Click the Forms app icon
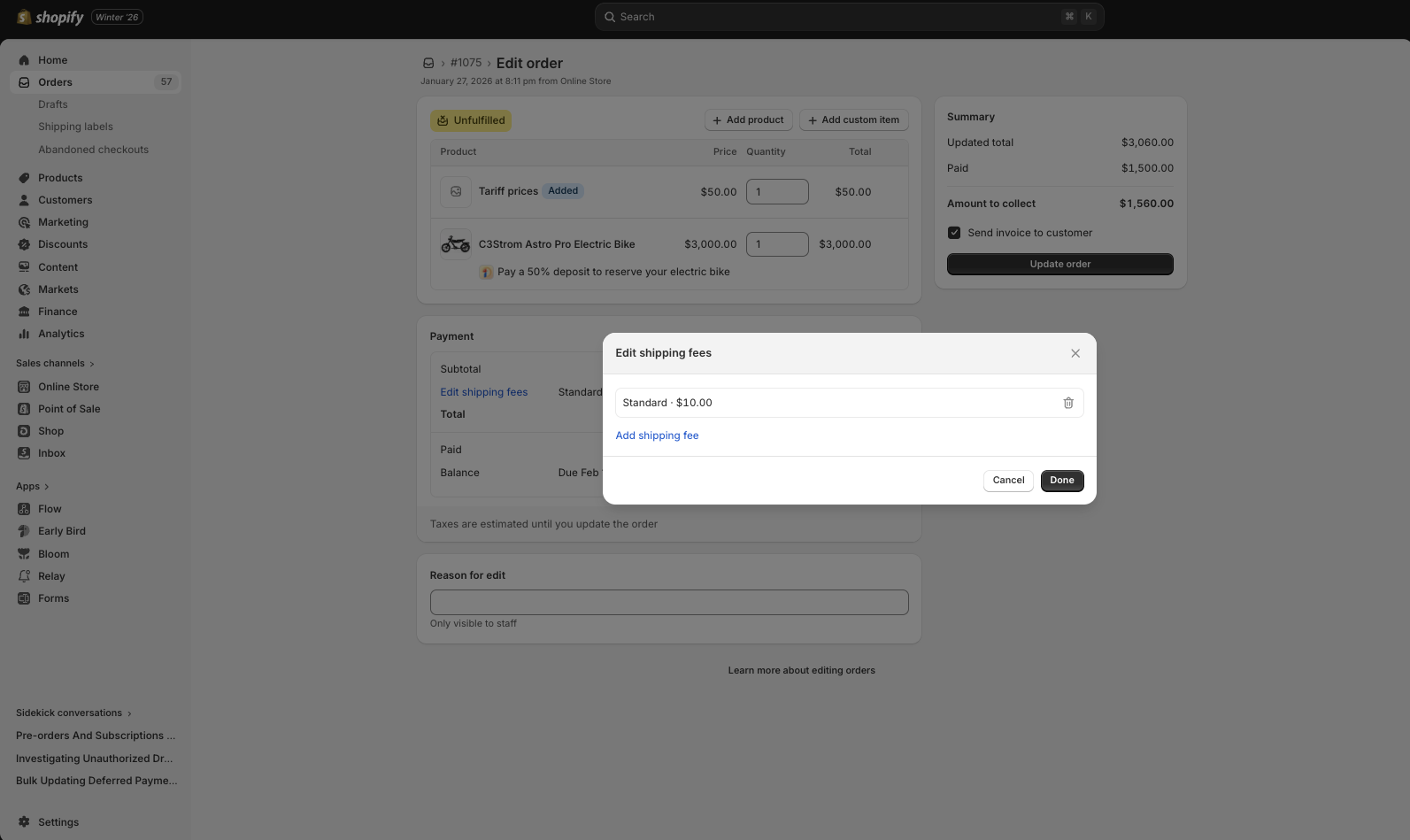The image size is (1410, 840). coord(24,598)
